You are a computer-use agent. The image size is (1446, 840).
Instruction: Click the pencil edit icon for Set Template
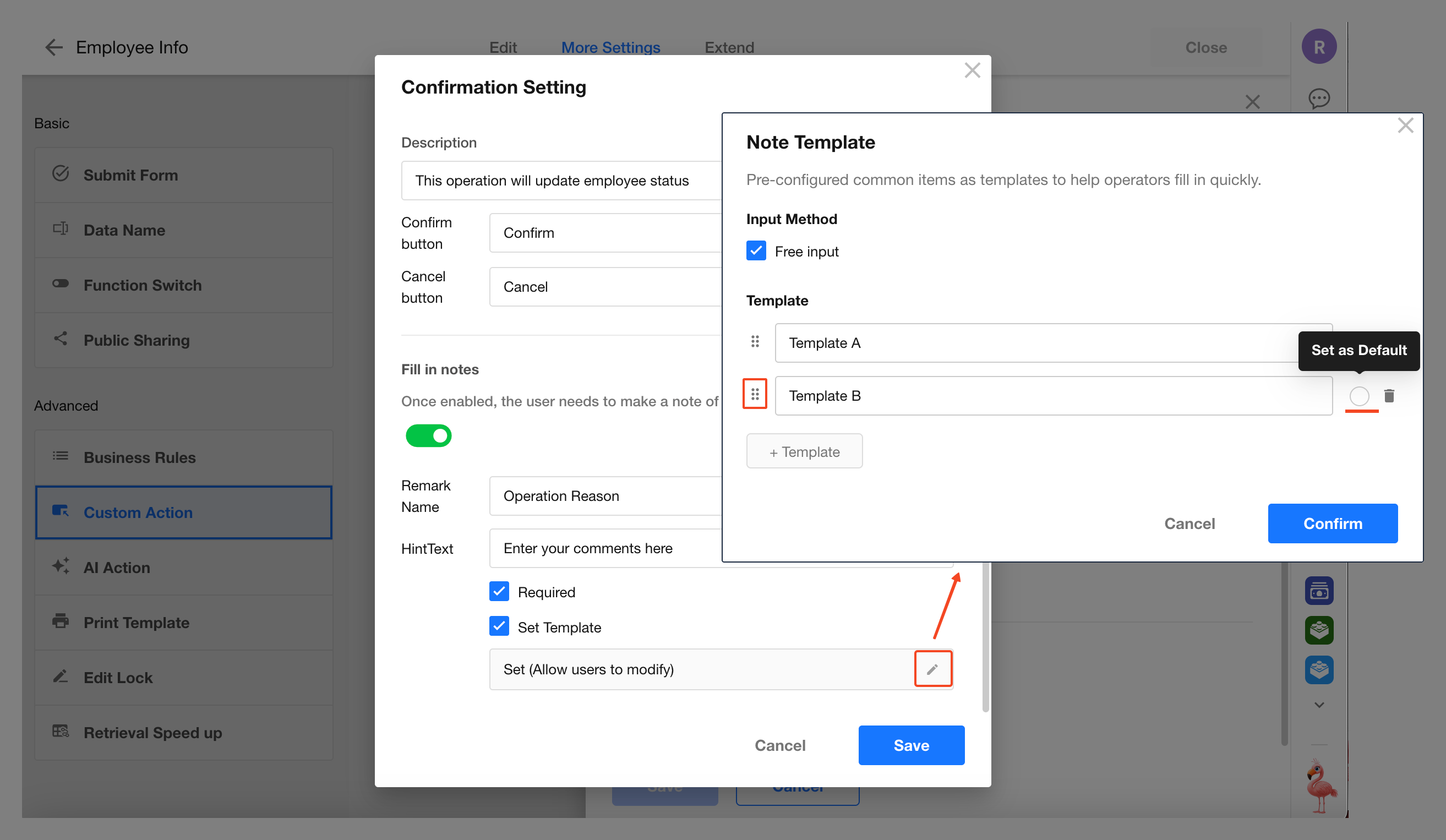932,669
